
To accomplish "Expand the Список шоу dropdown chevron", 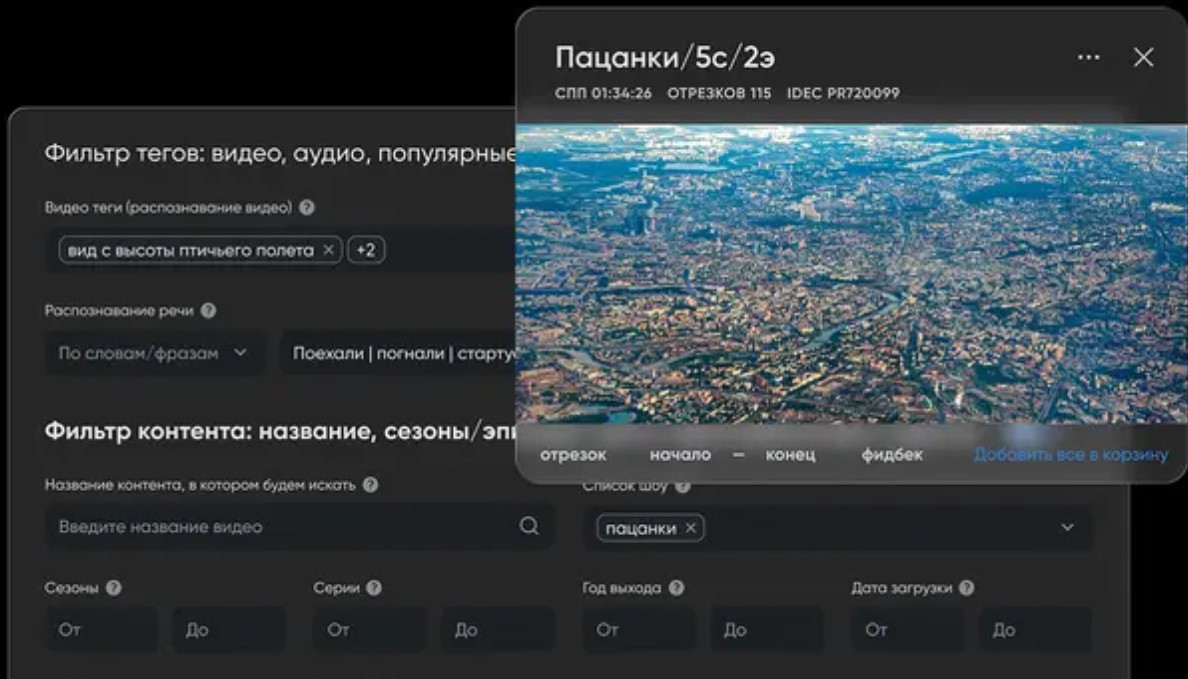I will (x=1067, y=527).
